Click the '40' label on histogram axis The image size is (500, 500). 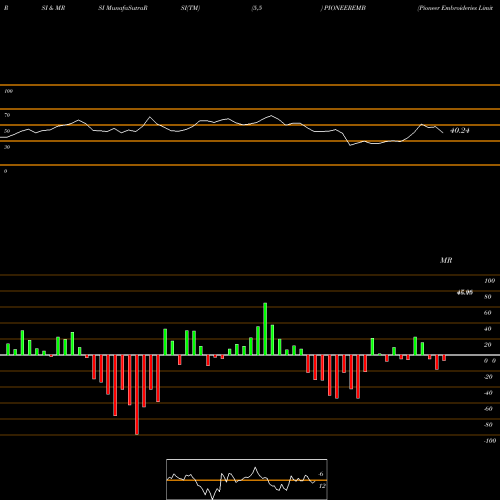(x=488, y=329)
